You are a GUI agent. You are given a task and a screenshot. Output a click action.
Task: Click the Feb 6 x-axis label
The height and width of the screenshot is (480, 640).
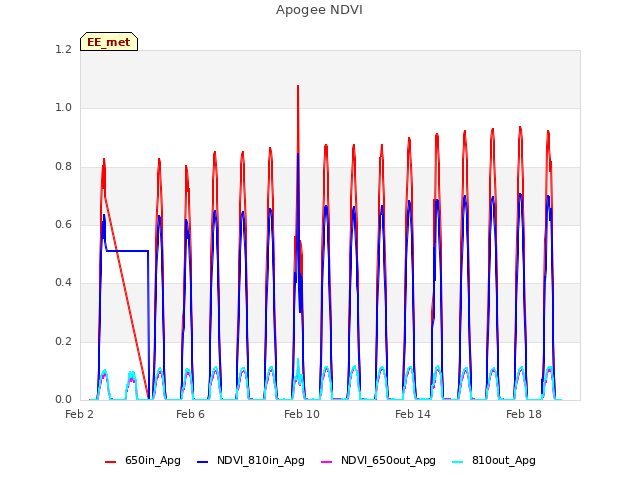pos(190,414)
